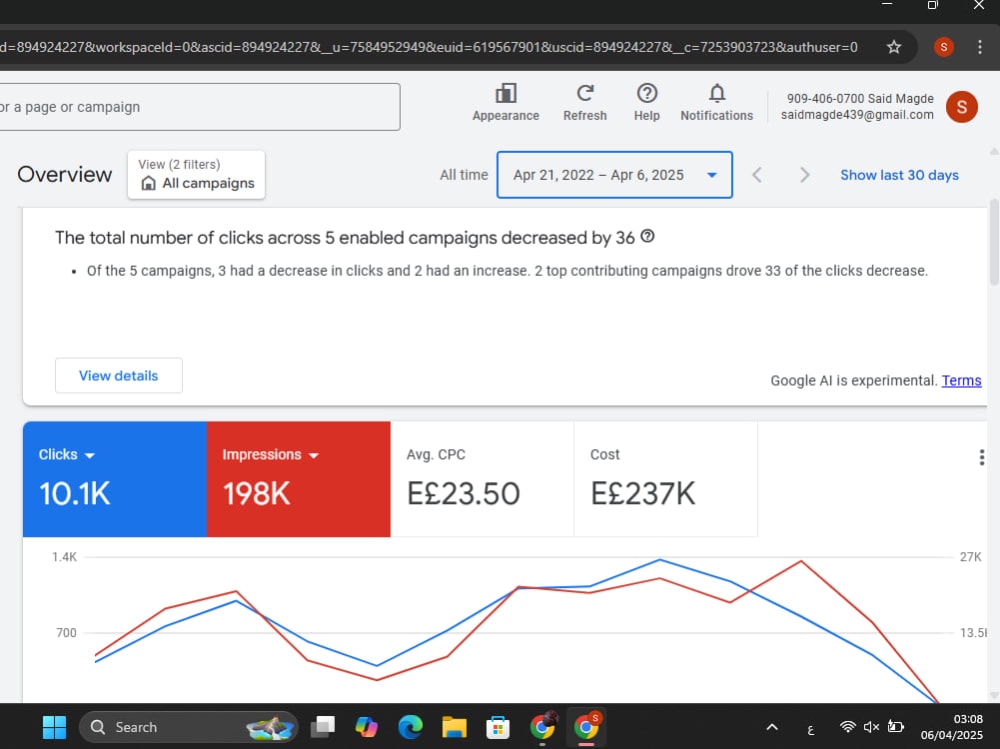Go to next date range arrow
The image size is (1000, 749).
pyautogui.click(x=804, y=175)
